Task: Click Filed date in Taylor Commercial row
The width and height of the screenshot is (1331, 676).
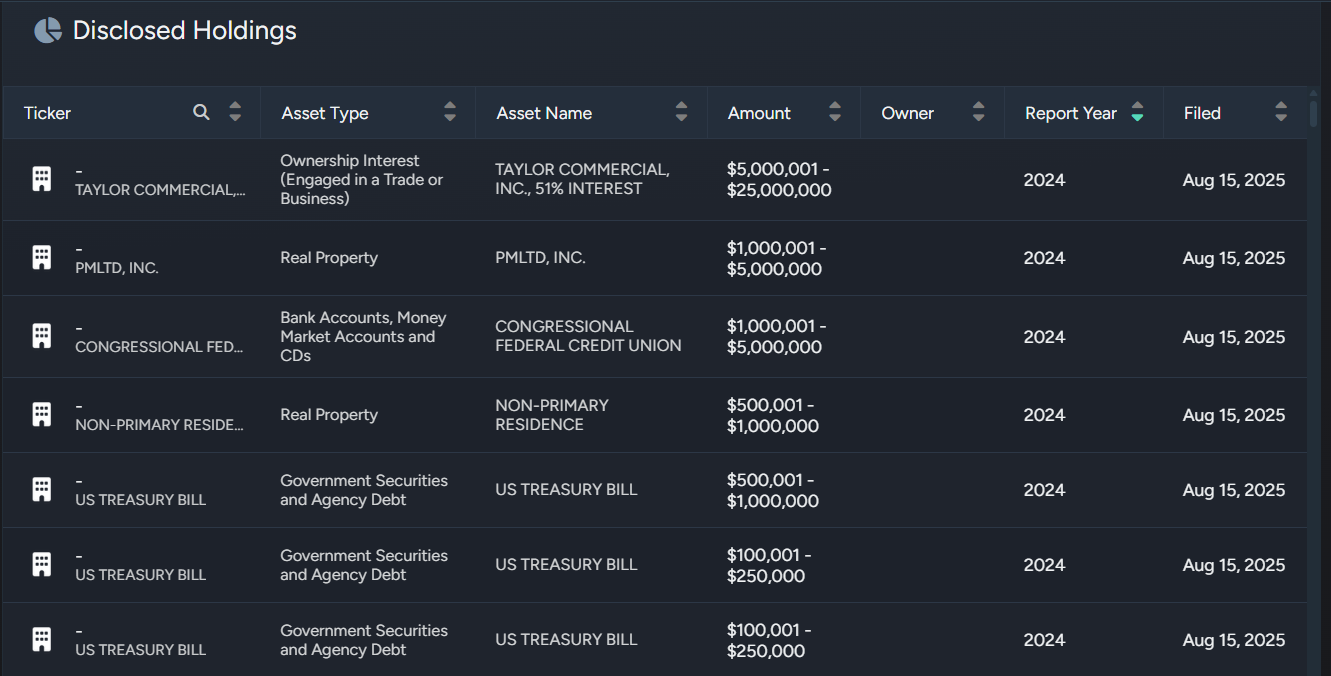Action: [x=1234, y=180]
